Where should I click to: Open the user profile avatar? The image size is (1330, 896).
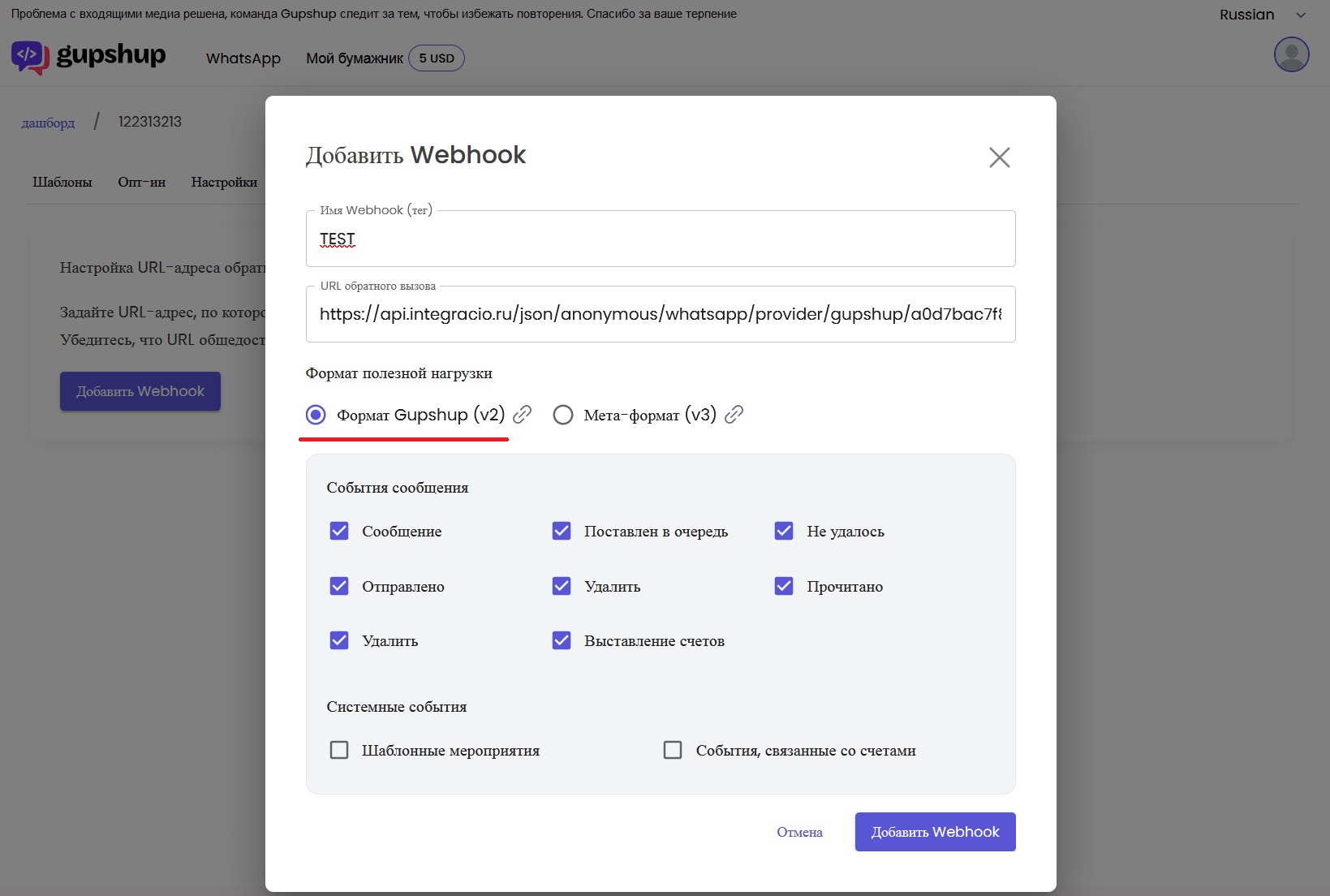point(1291,54)
